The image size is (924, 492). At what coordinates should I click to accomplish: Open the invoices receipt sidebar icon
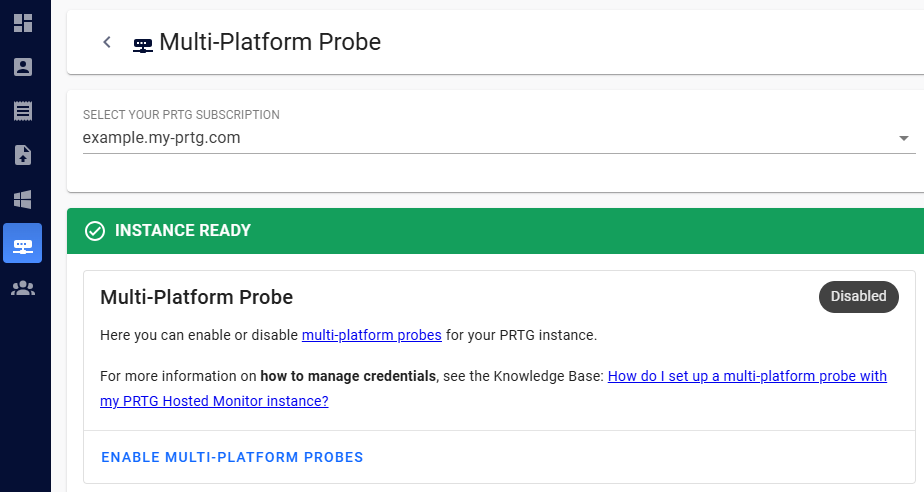tap(22, 111)
